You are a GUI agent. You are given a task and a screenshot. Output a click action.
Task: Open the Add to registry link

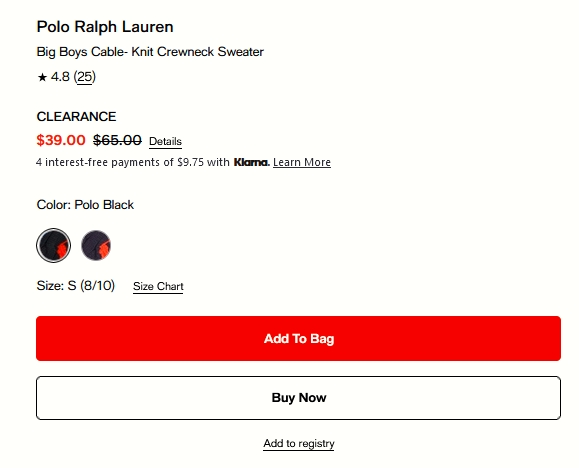click(299, 443)
